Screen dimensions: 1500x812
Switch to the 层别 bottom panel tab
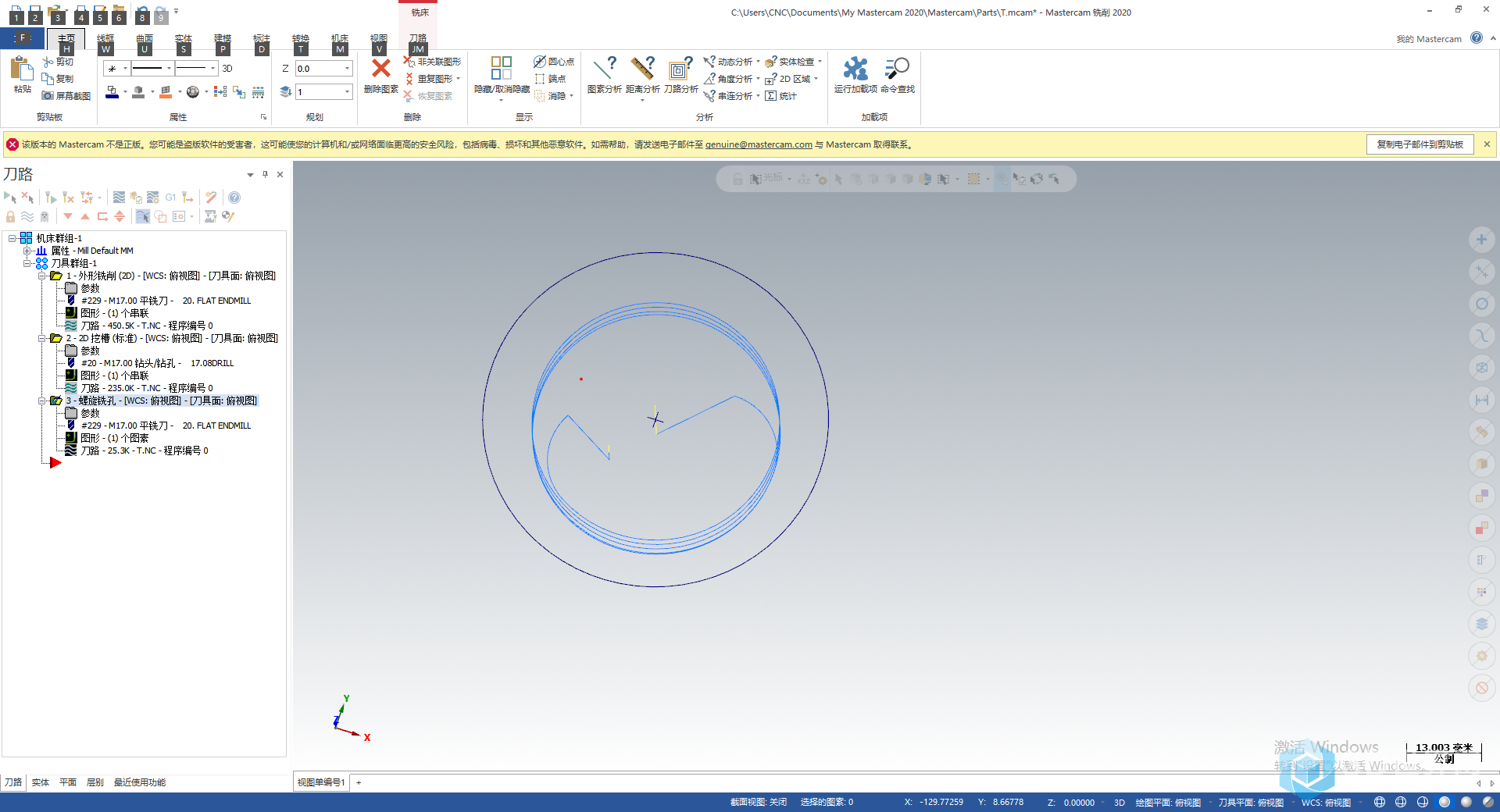point(95,782)
